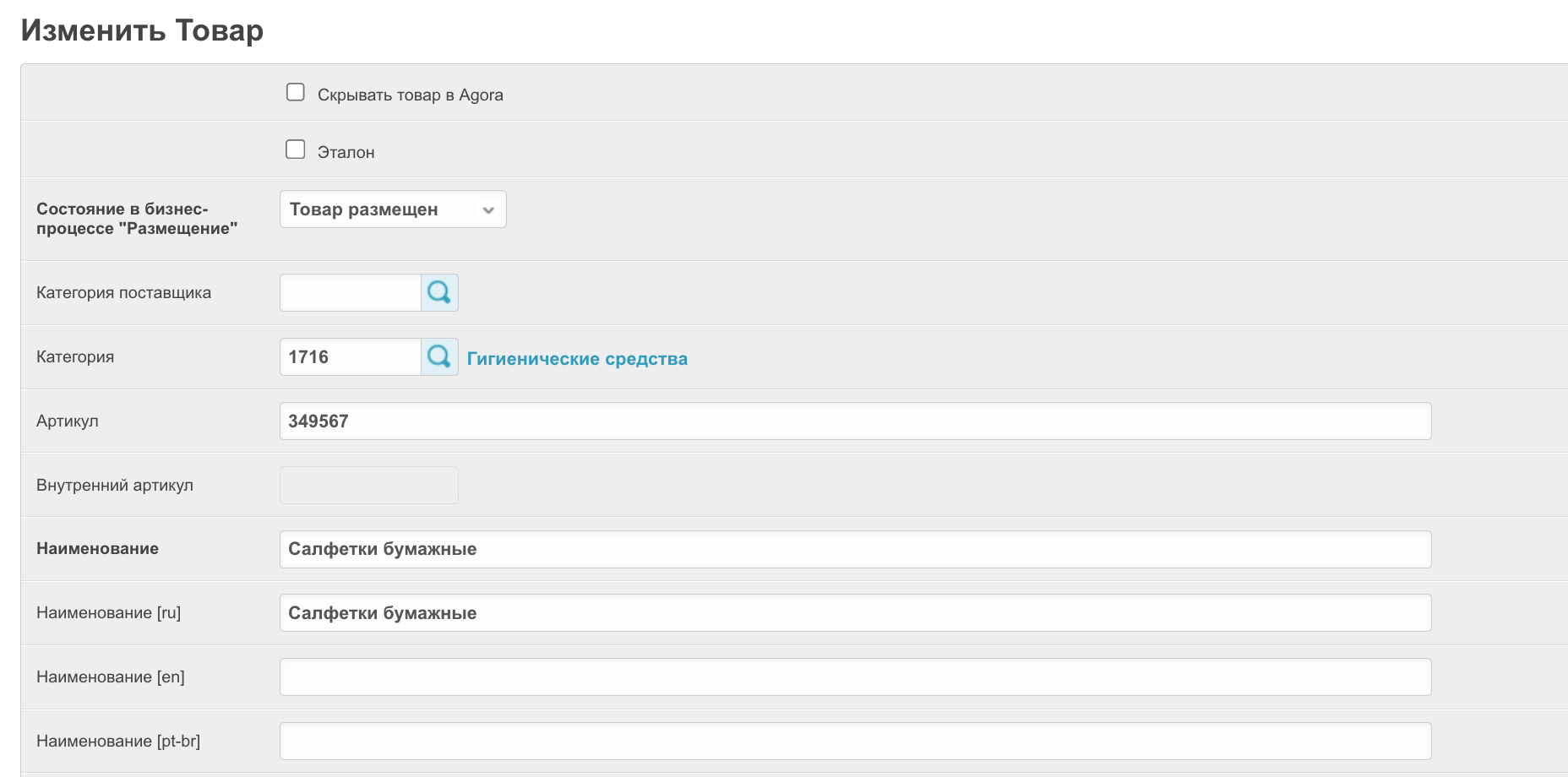The image size is (1568, 777).
Task: Open the "Товар размещен" status dropdown
Action: (x=393, y=209)
